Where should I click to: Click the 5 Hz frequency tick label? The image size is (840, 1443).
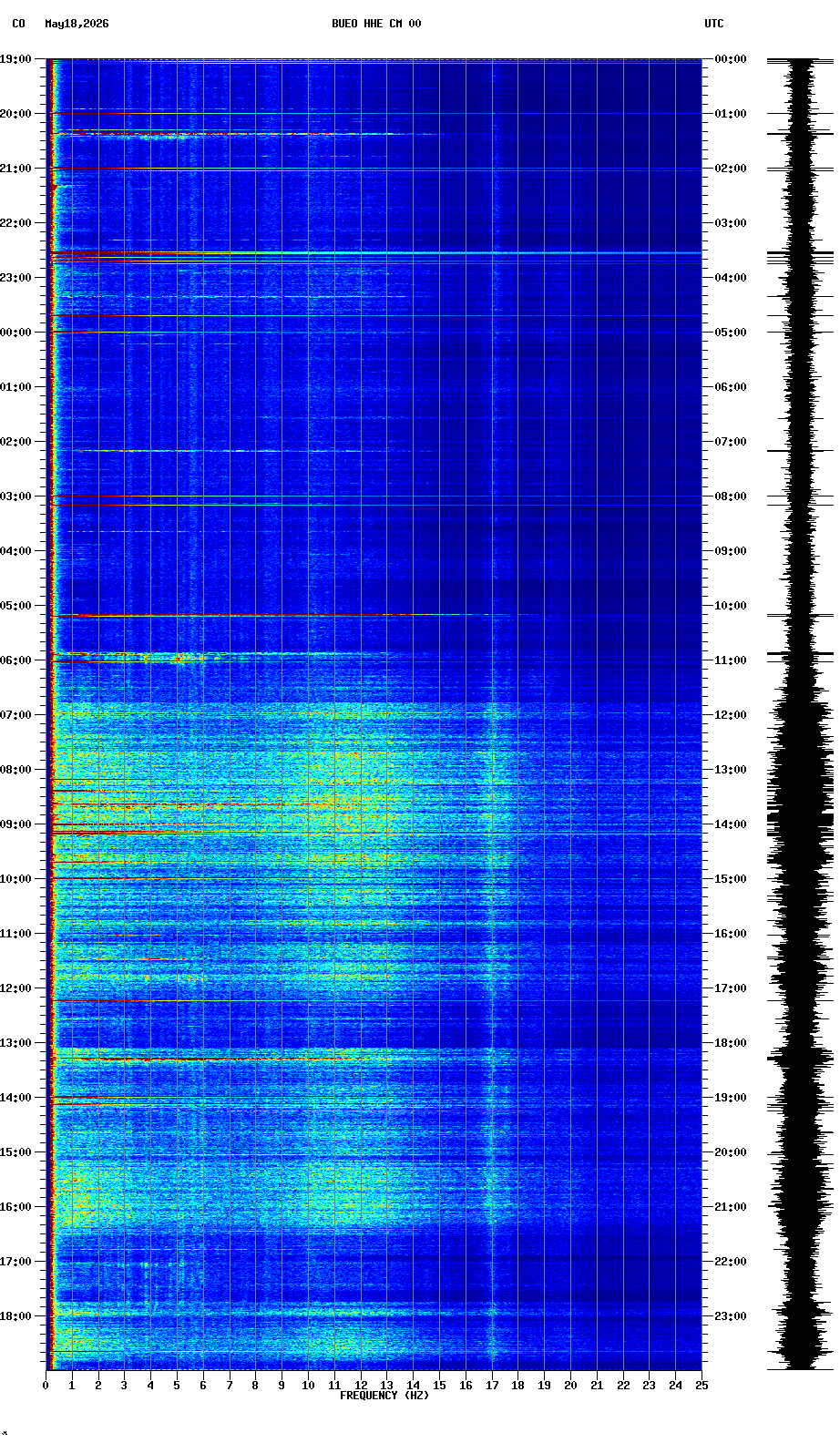(x=177, y=1386)
